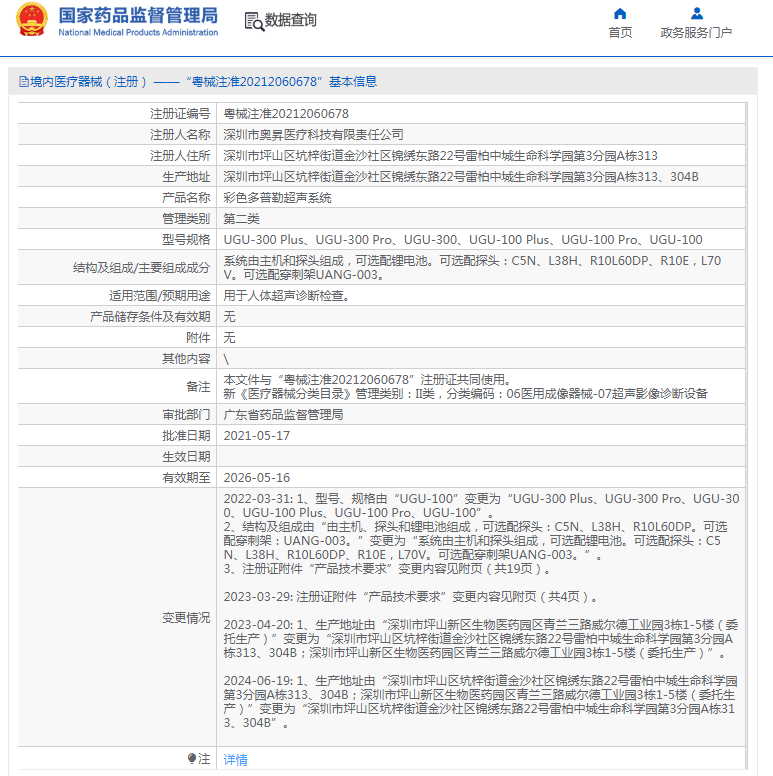
Task: Click the 2024-06-19 change entry
Action: click(480, 702)
